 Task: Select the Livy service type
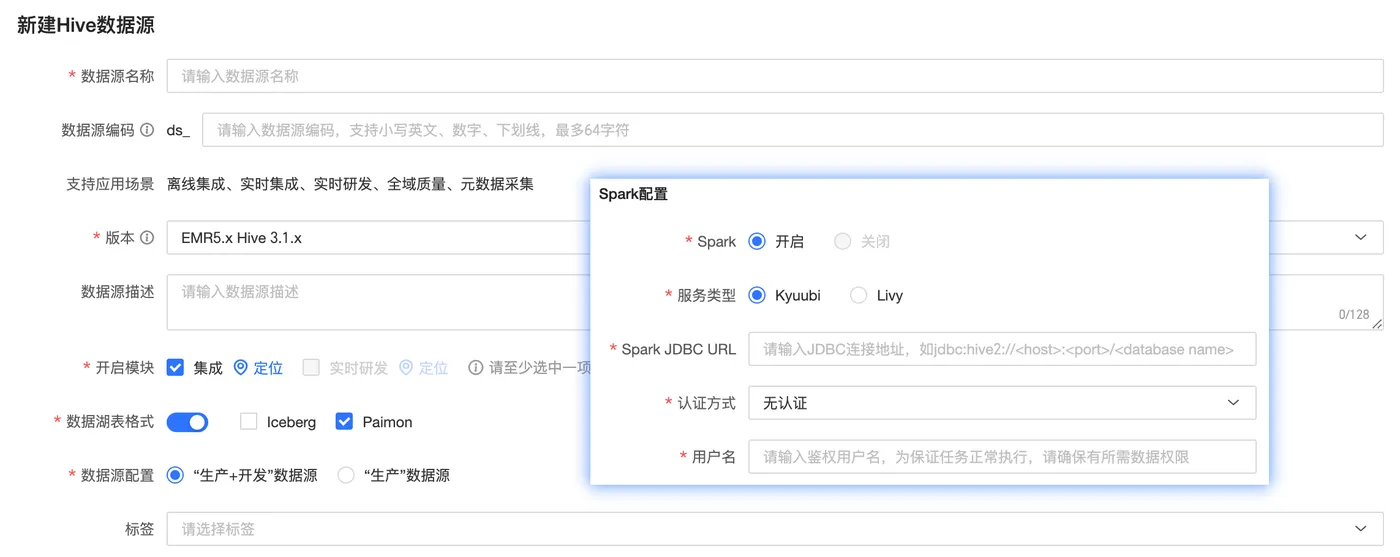pyautogui.click(x=859, y=295)
